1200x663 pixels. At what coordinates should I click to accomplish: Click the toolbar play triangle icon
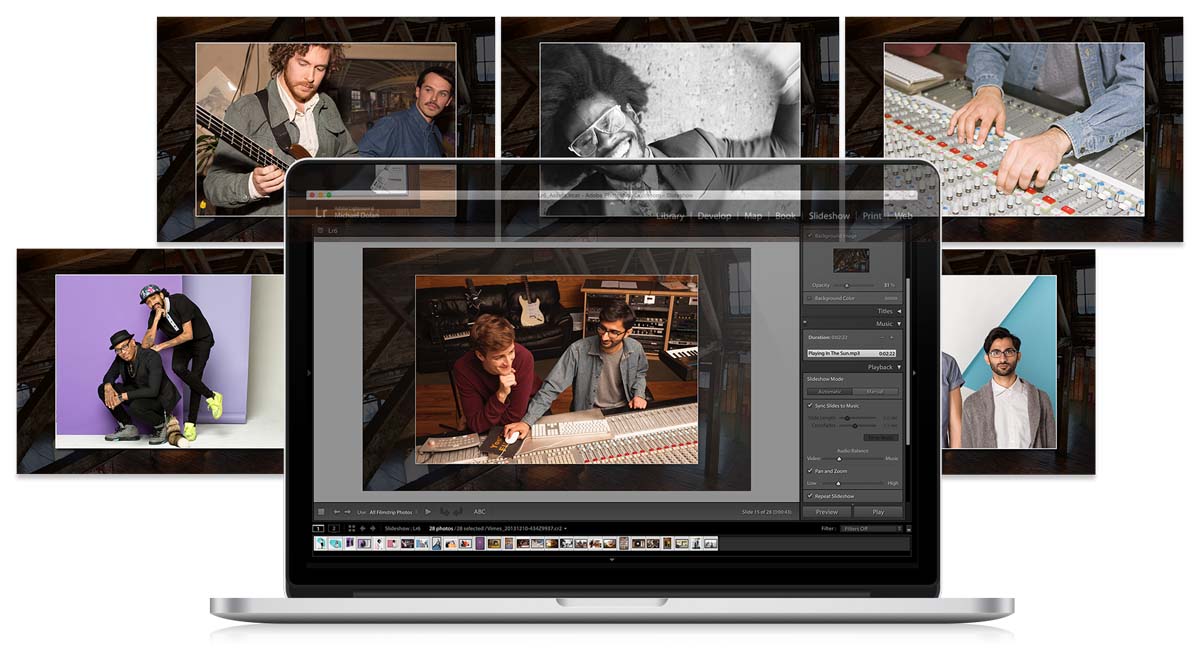(429, 512)
